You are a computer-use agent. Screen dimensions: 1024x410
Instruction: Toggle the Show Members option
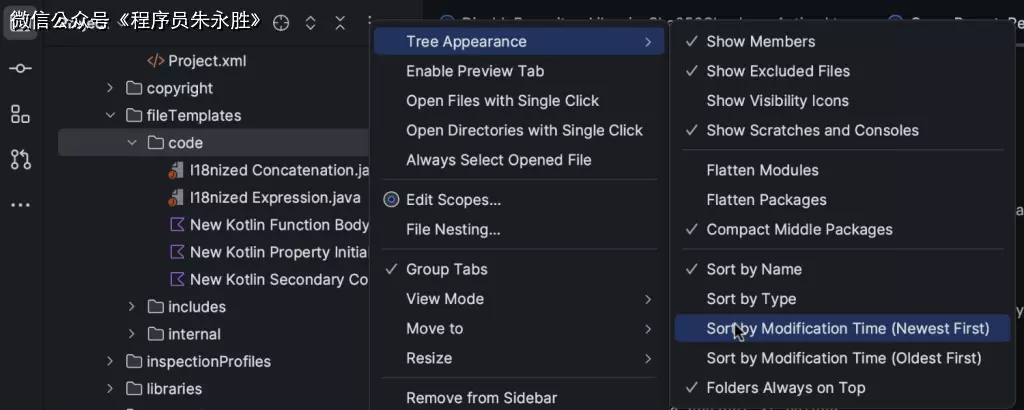(760, 42)
